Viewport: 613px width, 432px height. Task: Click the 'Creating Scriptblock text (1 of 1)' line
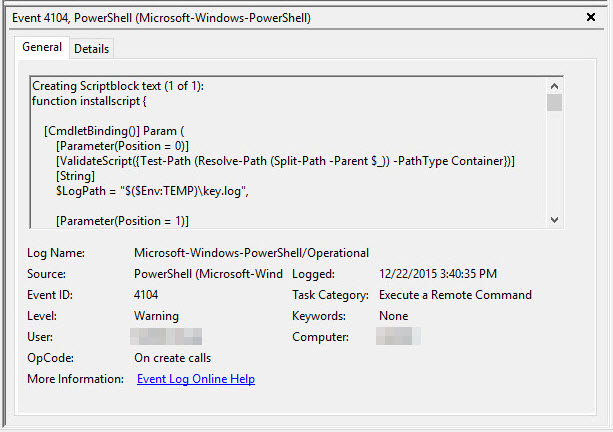pyautogui.click(x=118, y=86)
